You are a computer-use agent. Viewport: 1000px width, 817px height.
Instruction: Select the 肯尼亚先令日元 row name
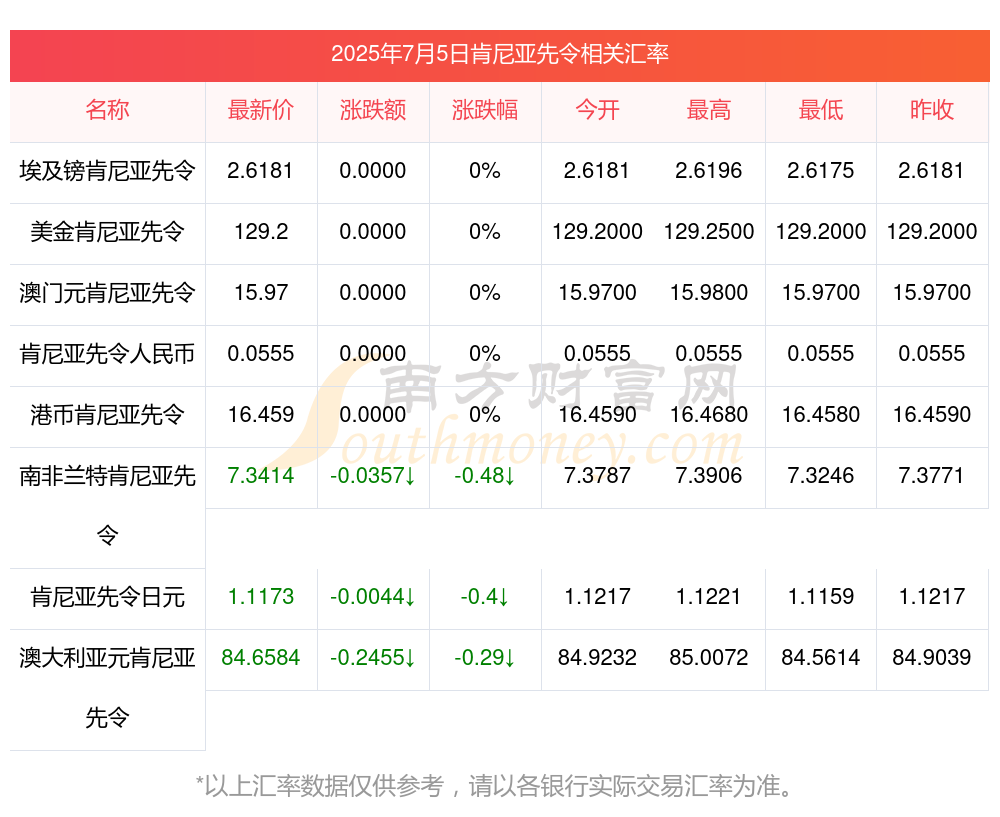coord(107,597)
